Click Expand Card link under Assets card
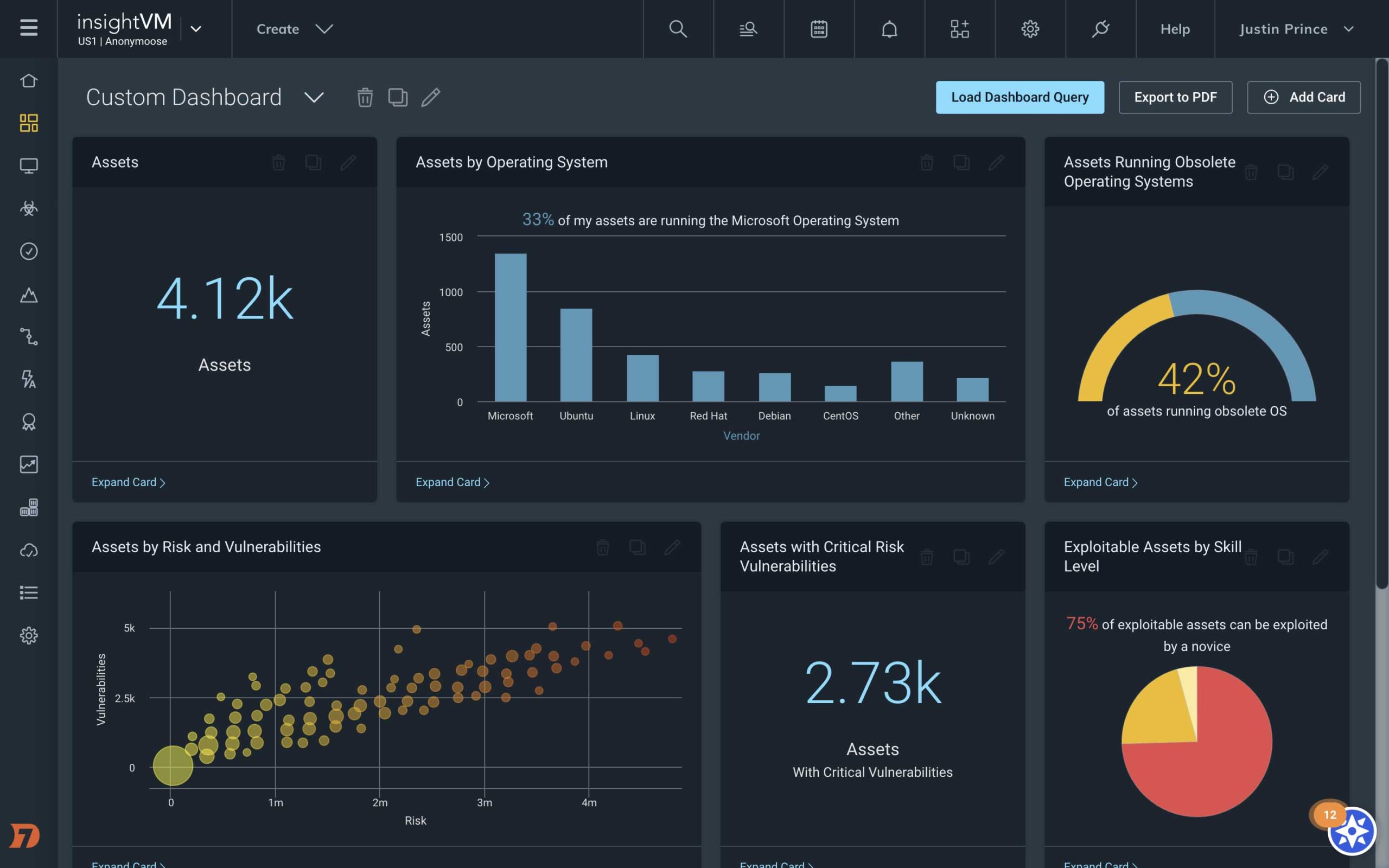This screenshot has width=1389, height=868. [x=128, y=482]
